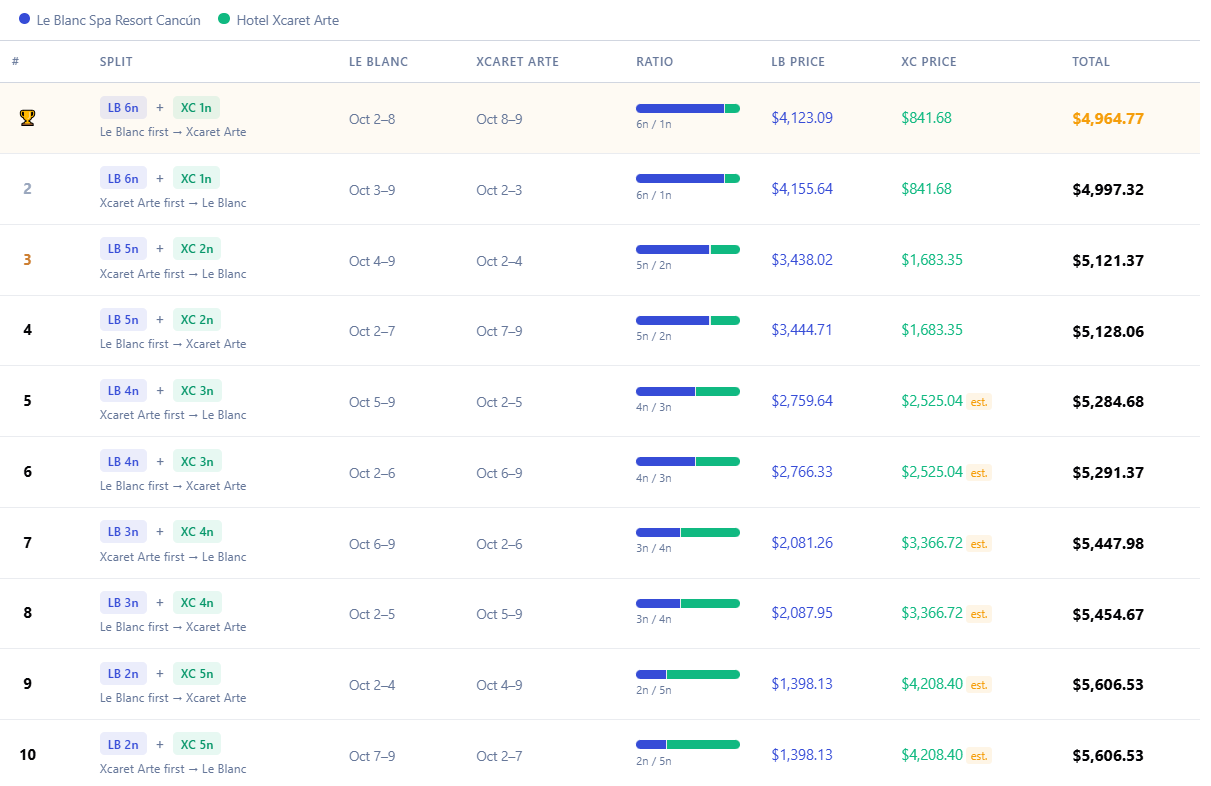Click the XC price $2,525.04 in row 6
Screen dimensions: 1211x786
pos(932,472)
